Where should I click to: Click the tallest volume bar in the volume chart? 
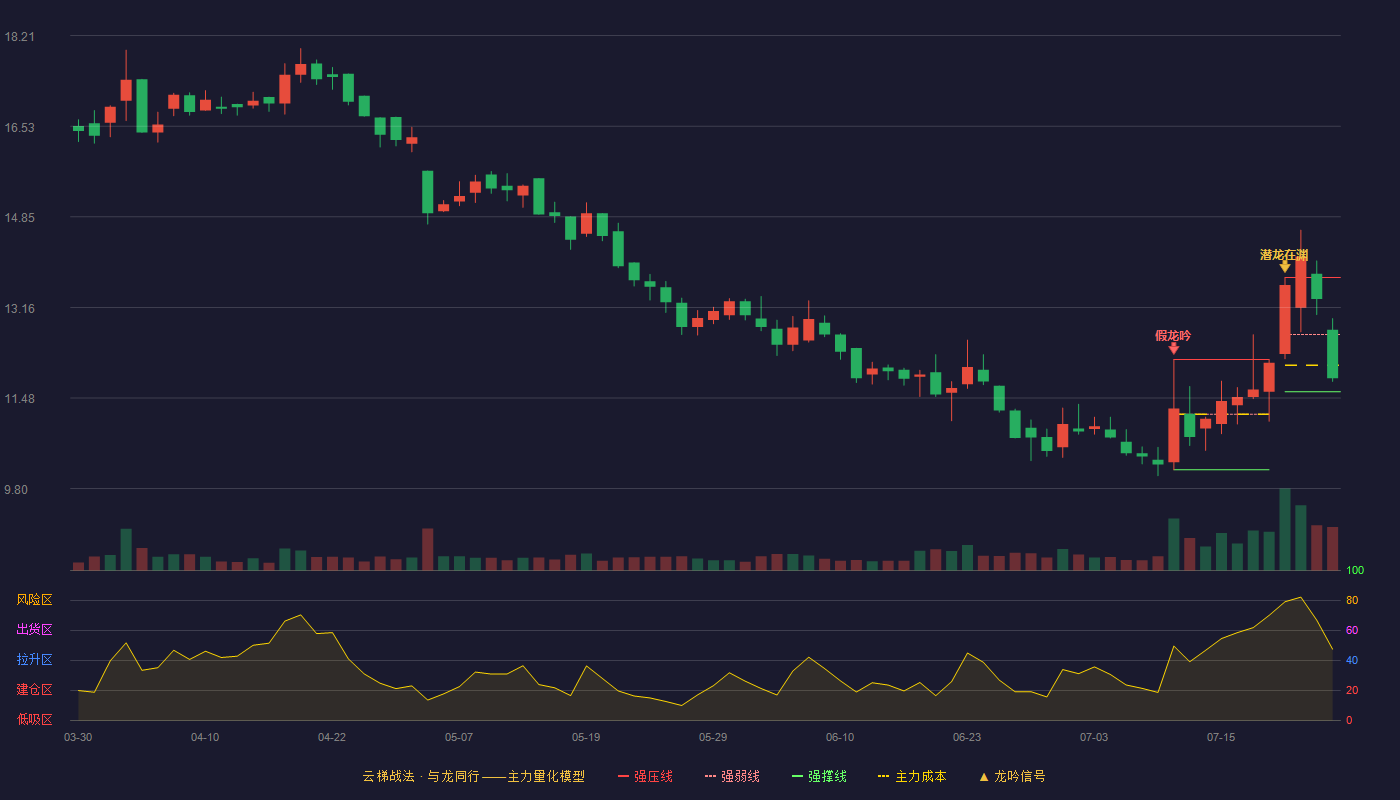pyautogui.click(x=1285, y=529)
